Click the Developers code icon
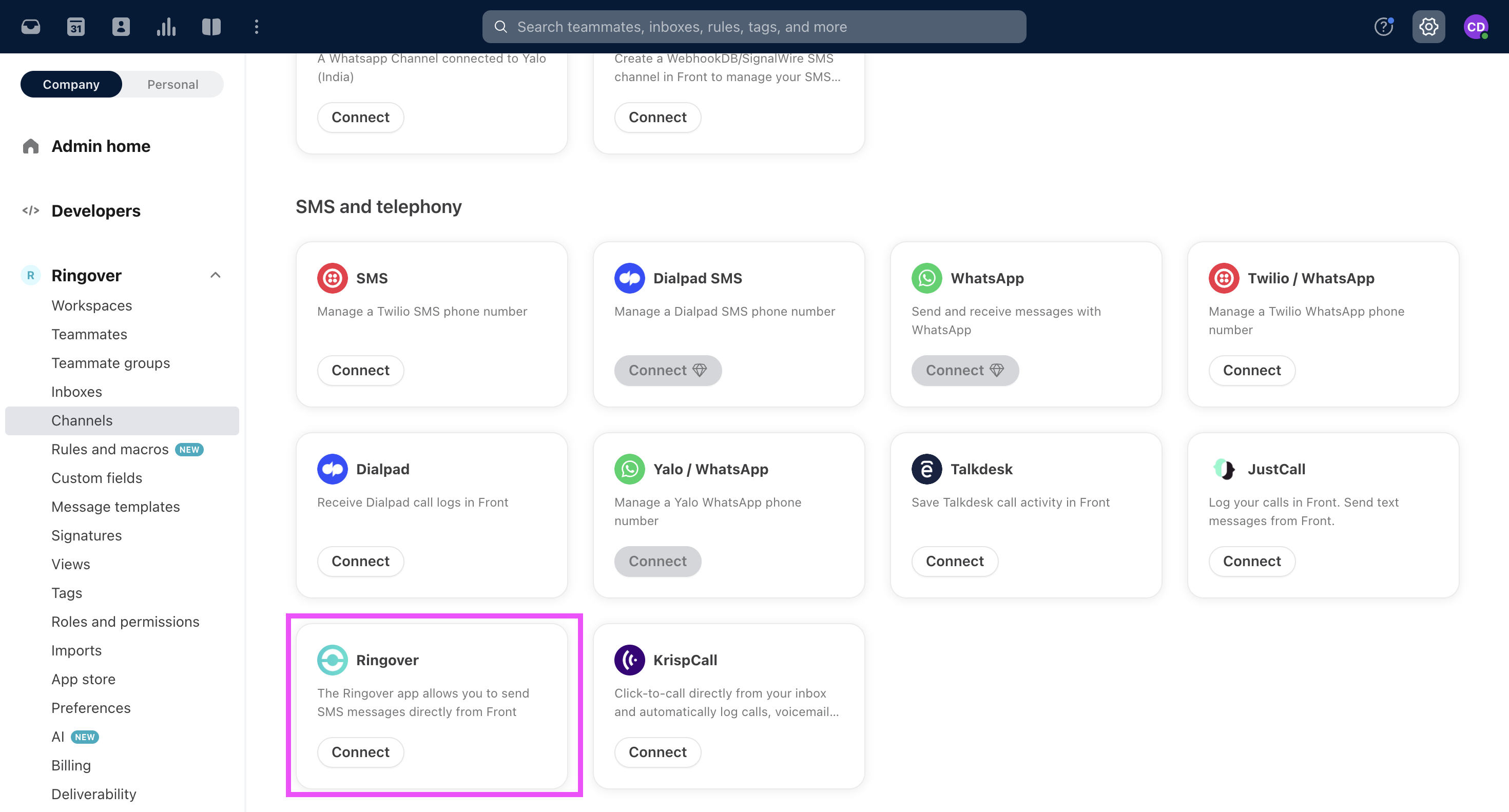The image size is (1509, 812). (30, 210)
